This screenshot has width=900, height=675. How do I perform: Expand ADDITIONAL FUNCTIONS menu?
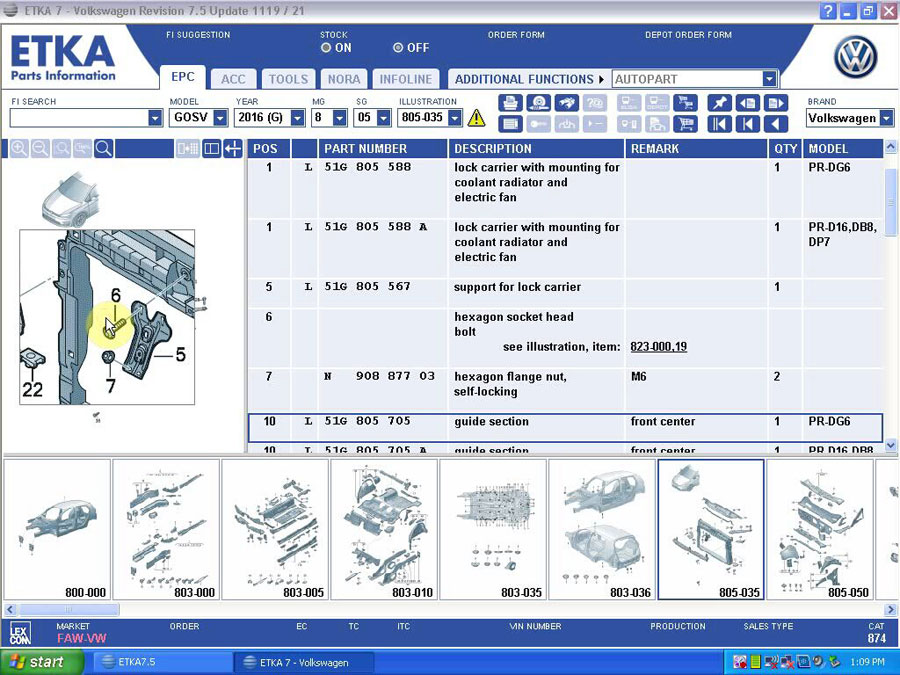(x=530, y=79)
